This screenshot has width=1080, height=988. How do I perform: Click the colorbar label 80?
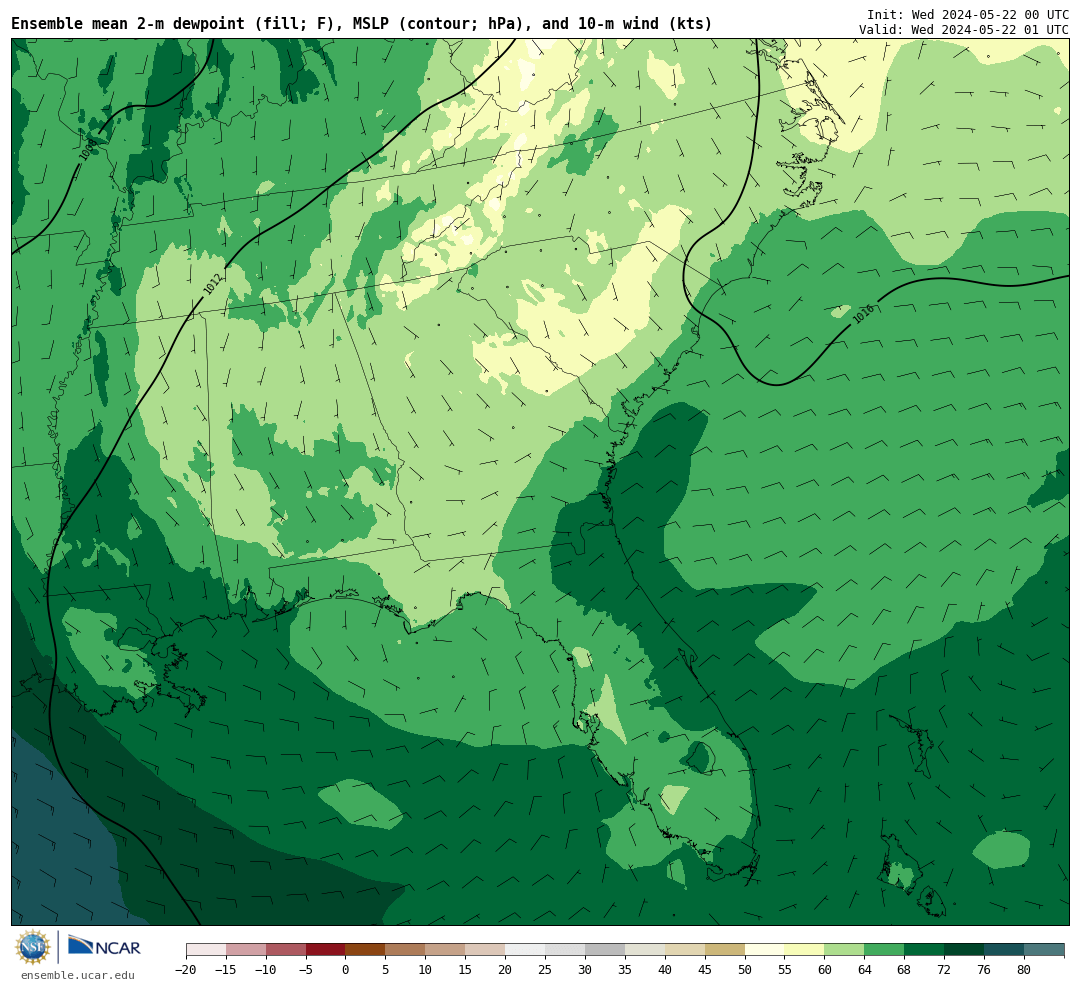pos(1024,970)
